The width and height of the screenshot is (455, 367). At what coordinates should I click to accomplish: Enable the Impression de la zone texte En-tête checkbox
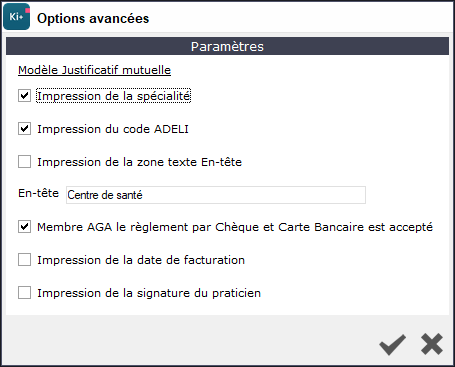(24, 162)
